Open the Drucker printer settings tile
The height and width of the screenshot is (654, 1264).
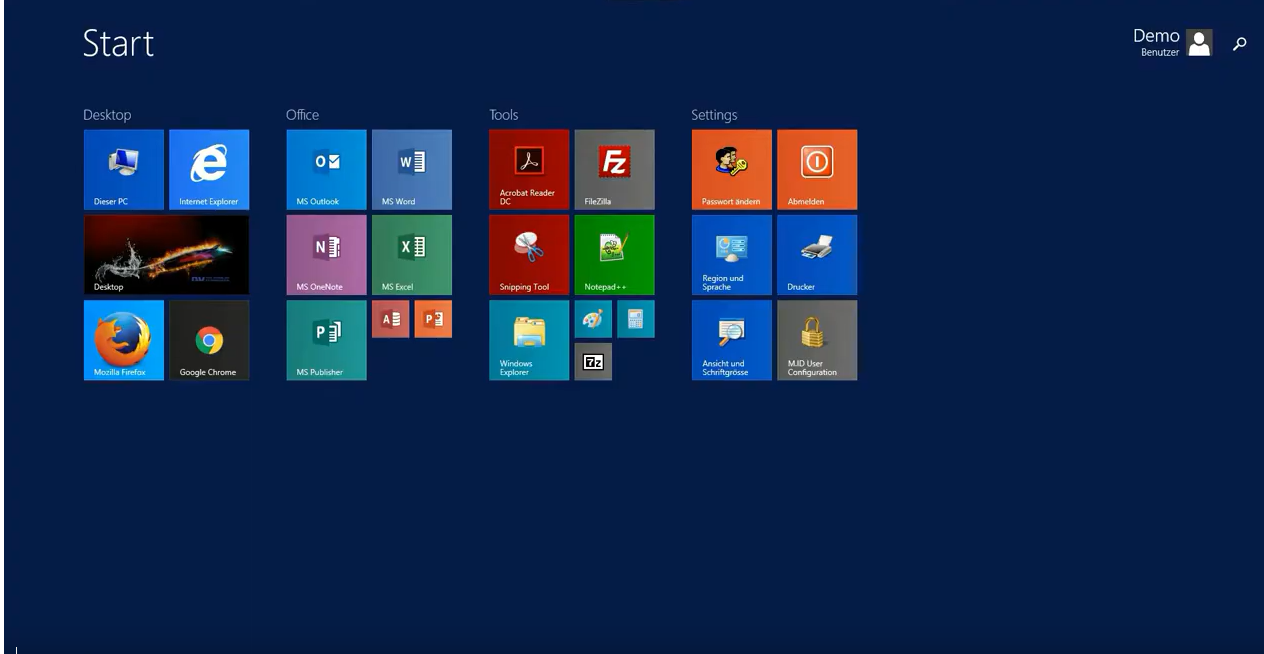point(817,254)
